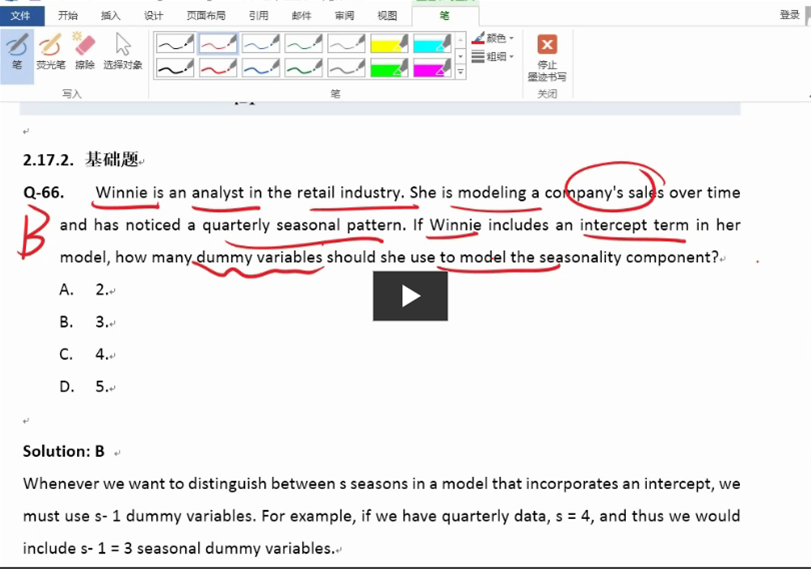Click the Sign in (登录) link
The width and height of the screenshot is (811, 569).
(x=789, y=15)
